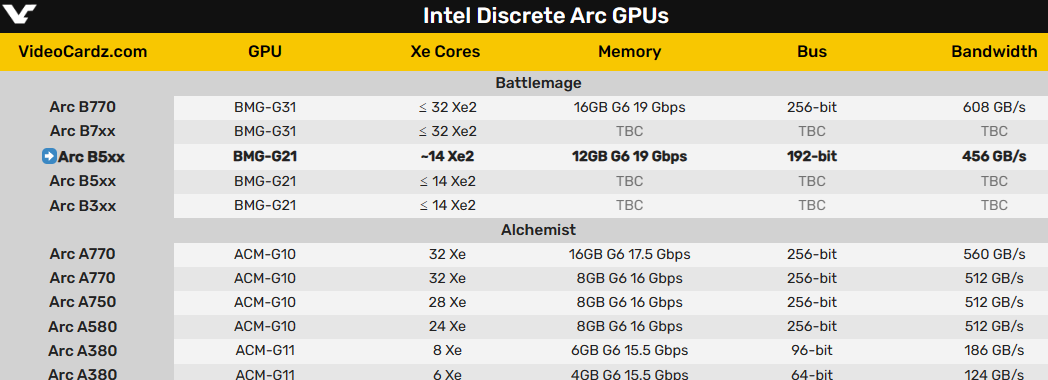Click the Arc A580 row label
The image size is (1048, 380).
(x=83, y=327)
